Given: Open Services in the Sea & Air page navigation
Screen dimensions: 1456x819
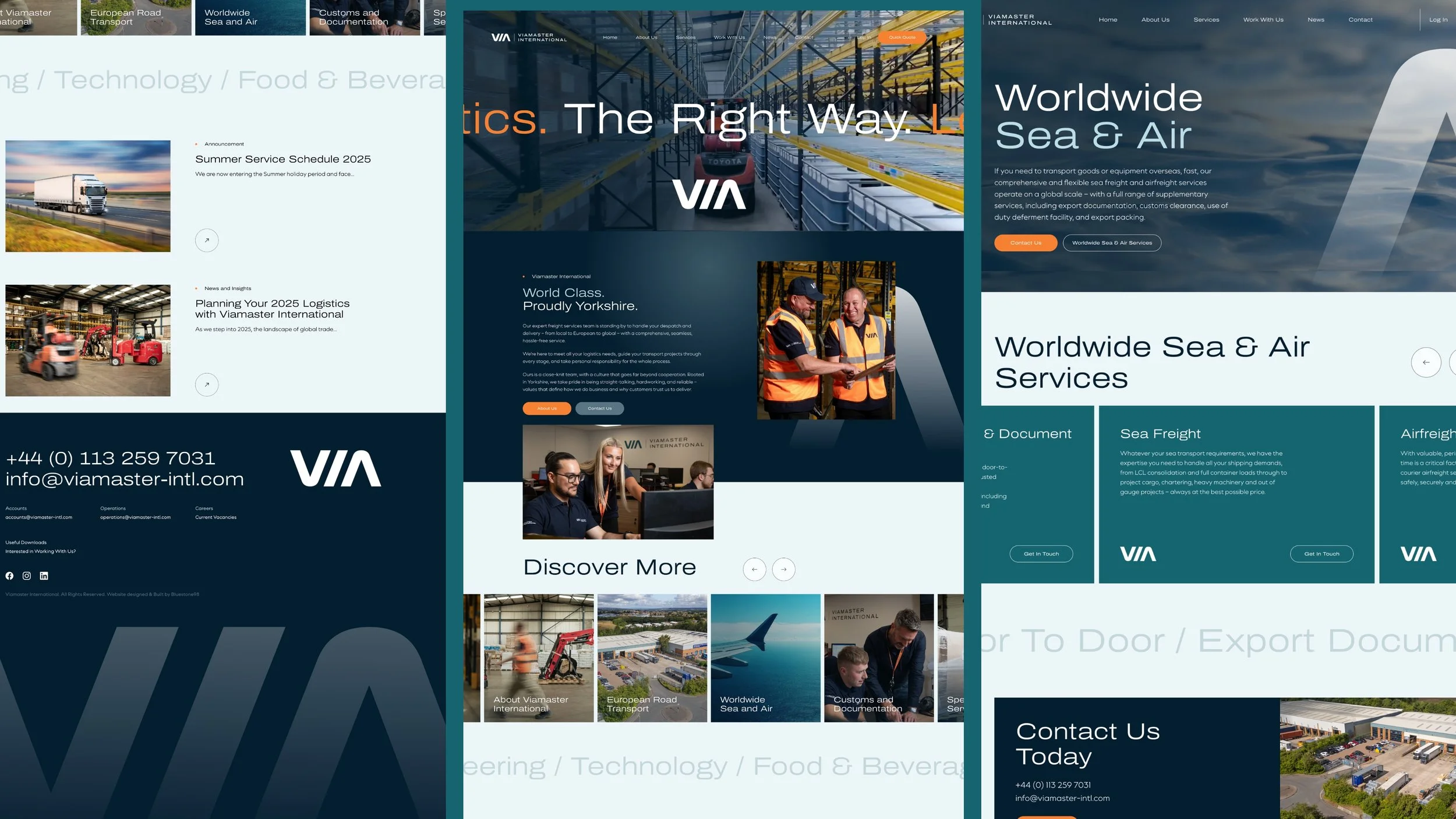Looking at the screenshot, I should point(1206,20).
